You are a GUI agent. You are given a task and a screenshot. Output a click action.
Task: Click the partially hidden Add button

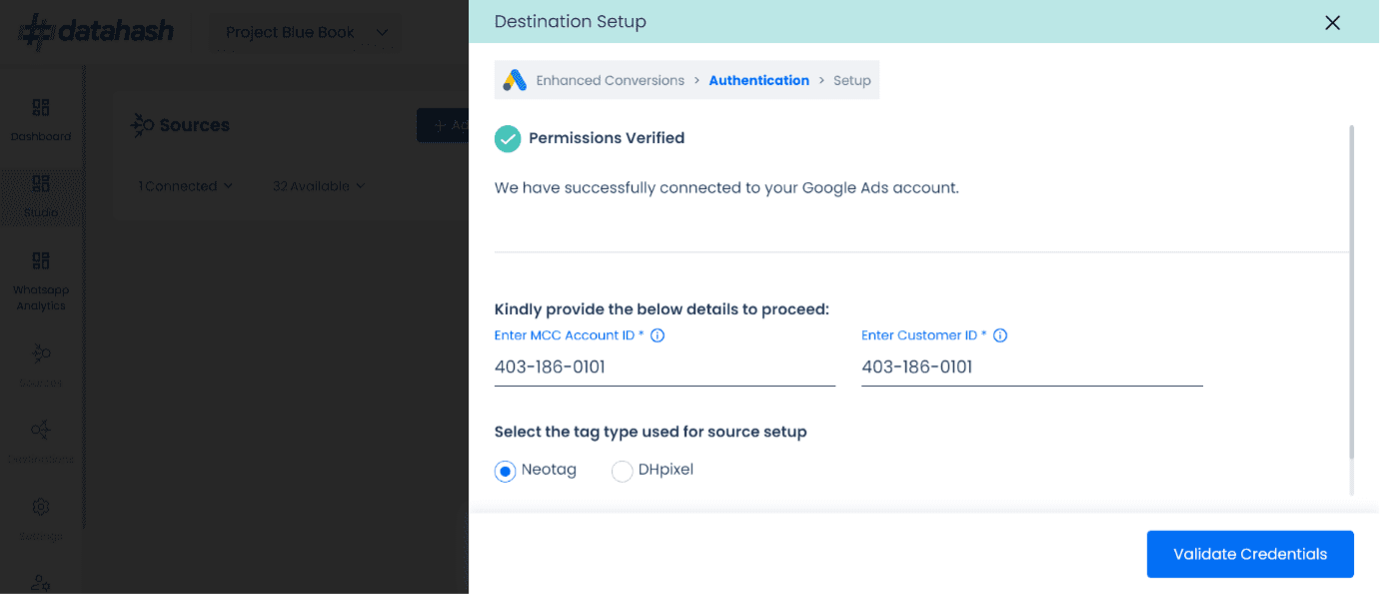click(443, 126)
